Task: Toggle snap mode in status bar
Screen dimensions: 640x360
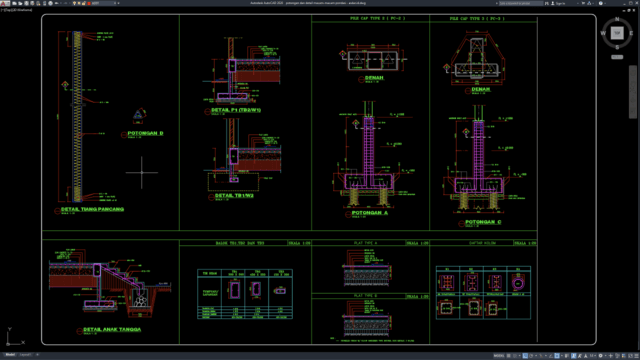Action: [515, 356]
